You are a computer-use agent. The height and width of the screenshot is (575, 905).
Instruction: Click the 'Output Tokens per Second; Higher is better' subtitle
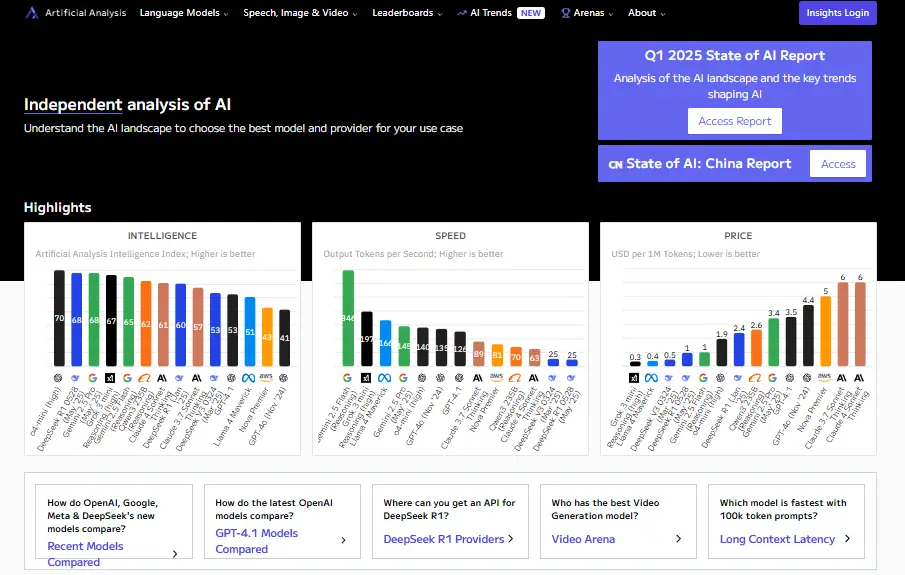tap(413, 254)
